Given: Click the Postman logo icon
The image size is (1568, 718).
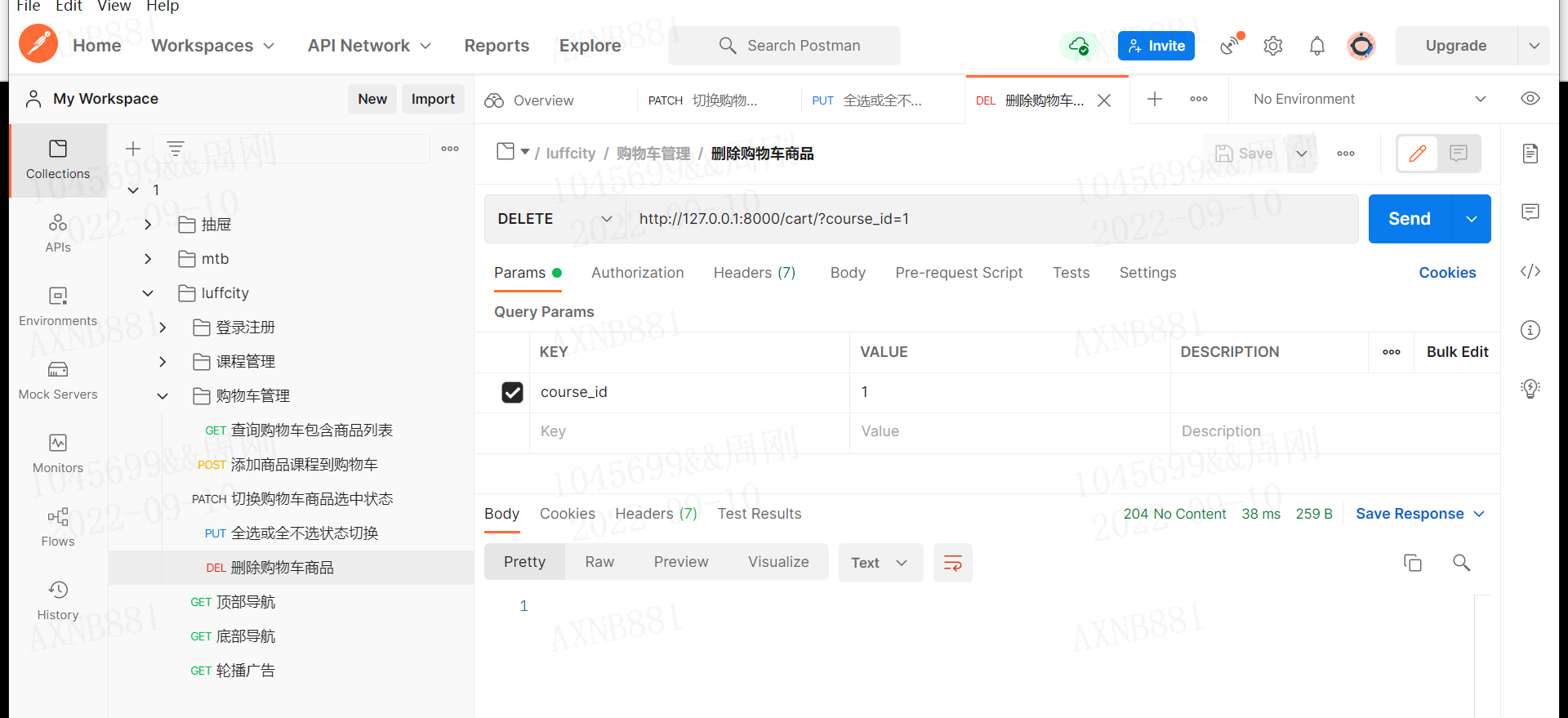Looking at the screenshot, I should 38,43.
